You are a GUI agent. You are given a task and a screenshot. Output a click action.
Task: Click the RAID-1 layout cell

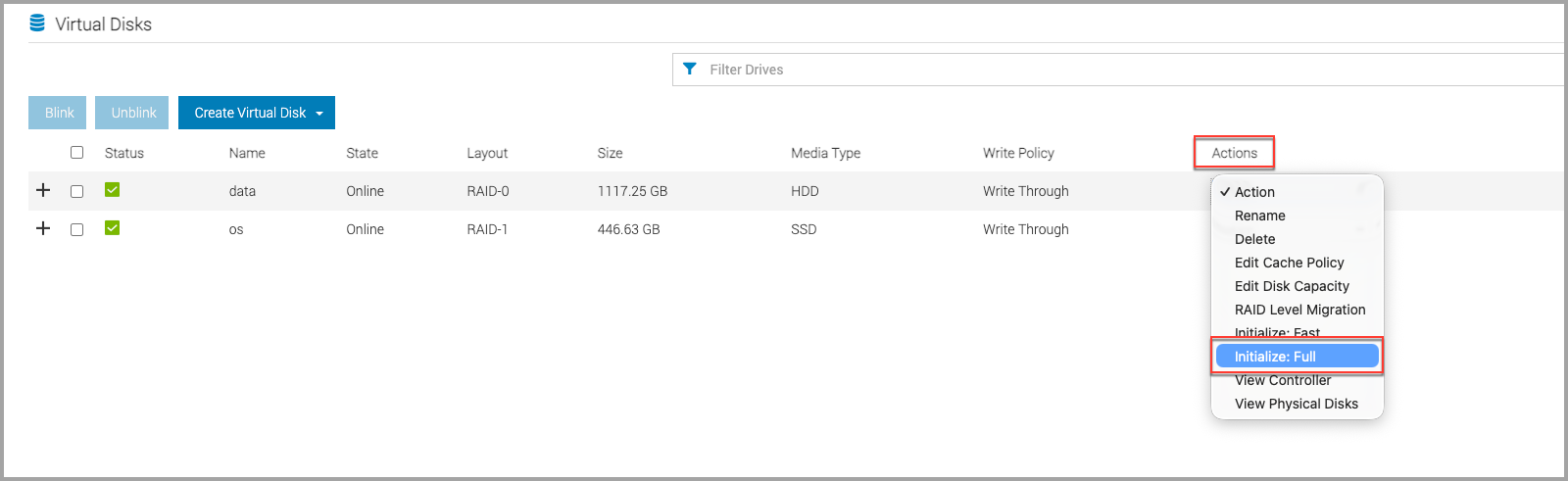(487, 229)
